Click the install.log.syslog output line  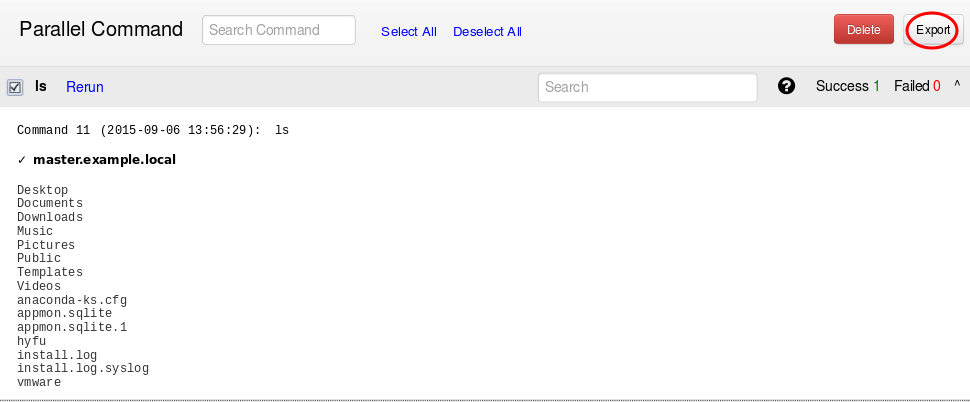83,369
